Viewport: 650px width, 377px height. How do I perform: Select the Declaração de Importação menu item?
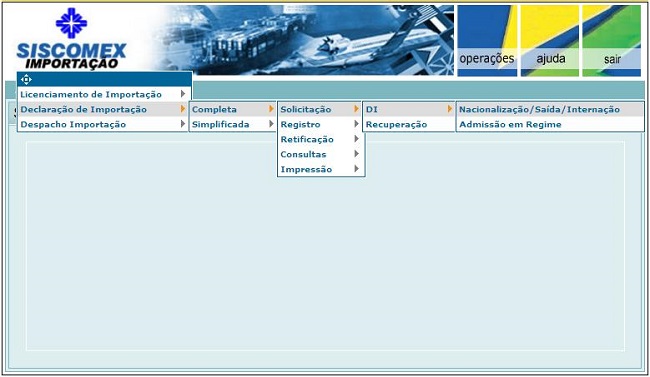pyautogui.click(x=104, y=109)
